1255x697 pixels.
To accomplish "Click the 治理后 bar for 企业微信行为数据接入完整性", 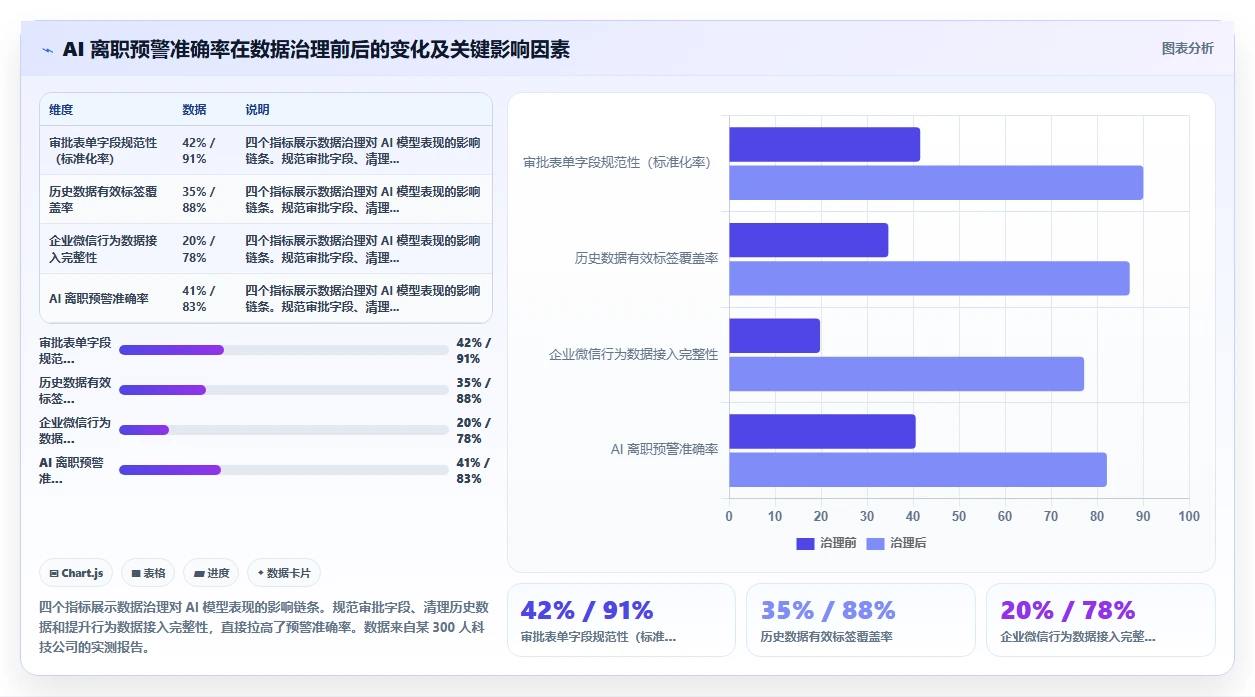I will point(906,374).
